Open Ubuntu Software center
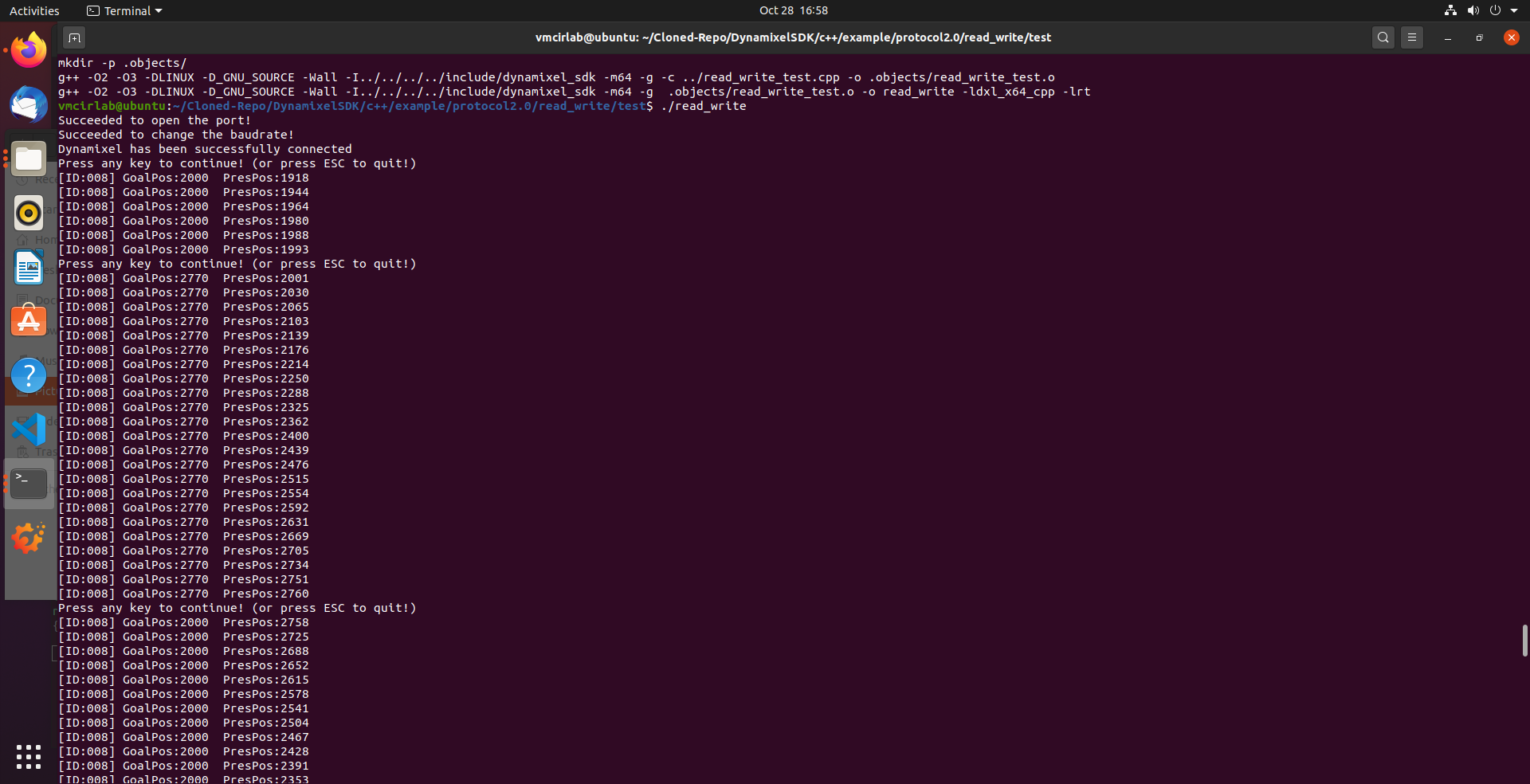This screenshot has width=1530, height=784. [x=28, y=321]
